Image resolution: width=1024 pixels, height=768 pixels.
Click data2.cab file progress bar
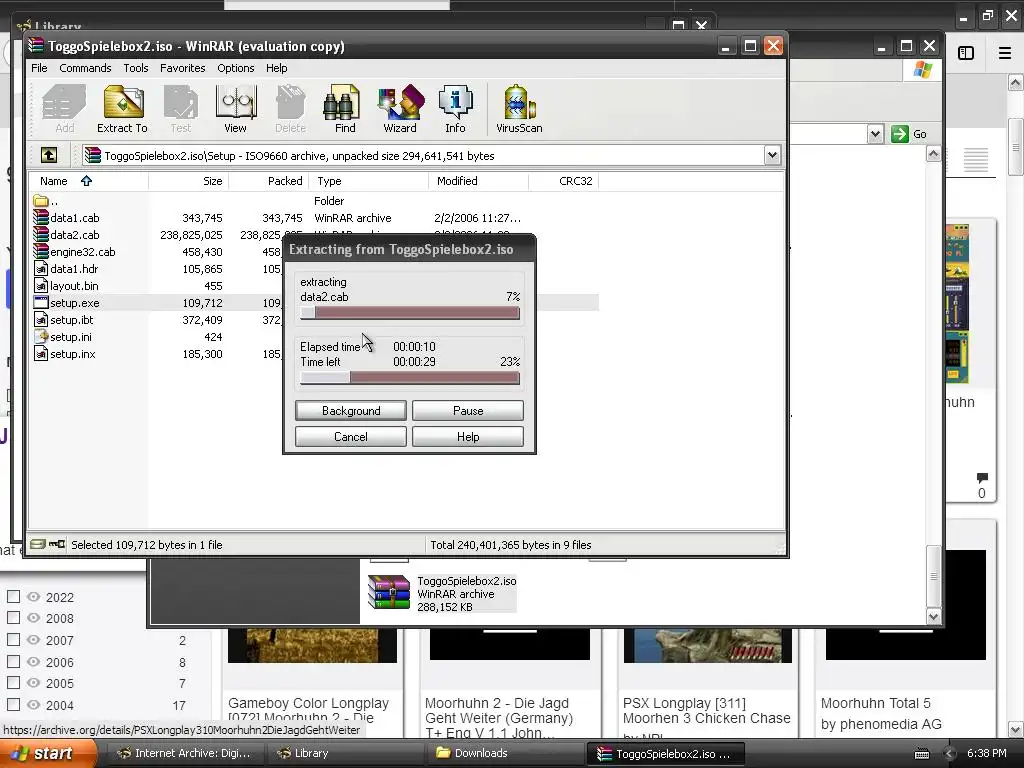[x=409, y=313]
